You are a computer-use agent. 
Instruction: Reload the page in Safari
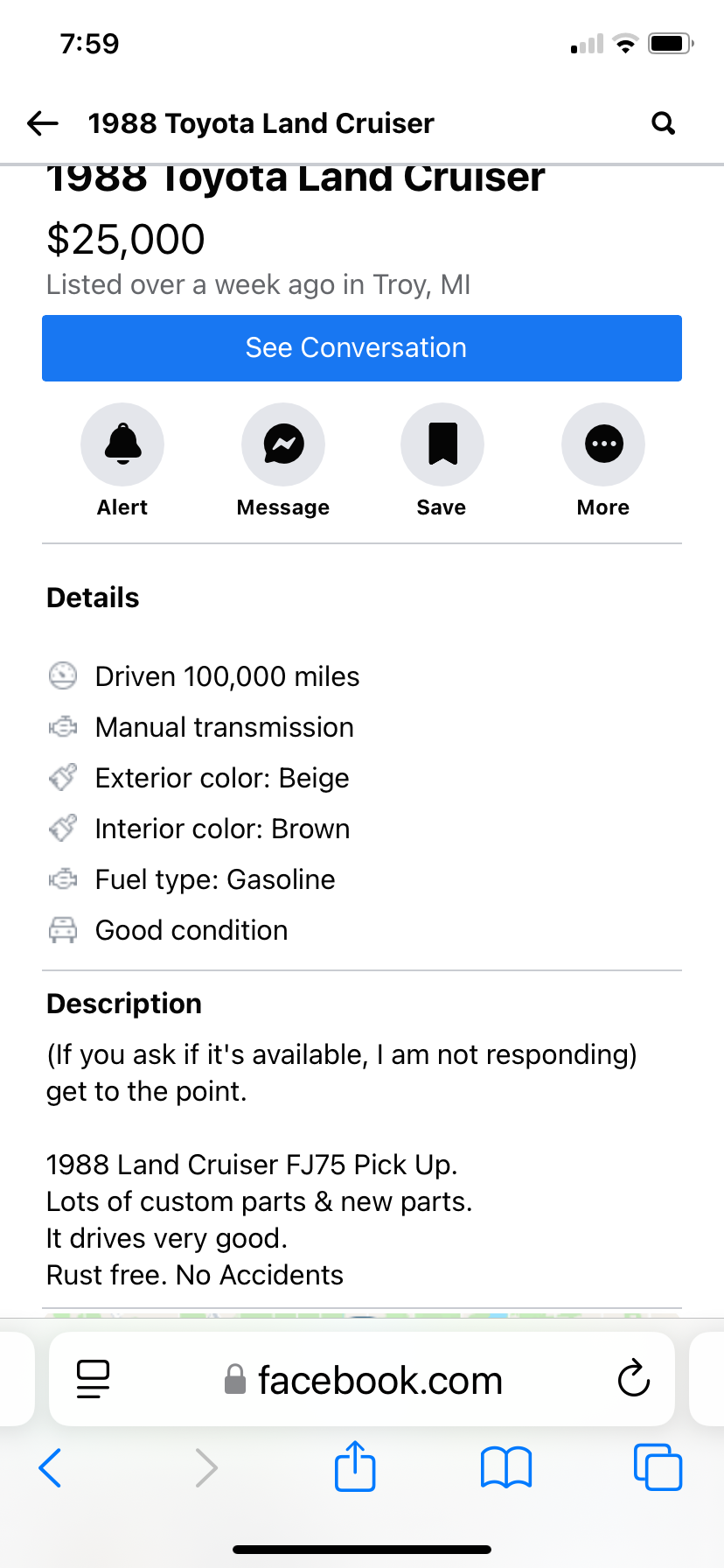point(633,1380)
